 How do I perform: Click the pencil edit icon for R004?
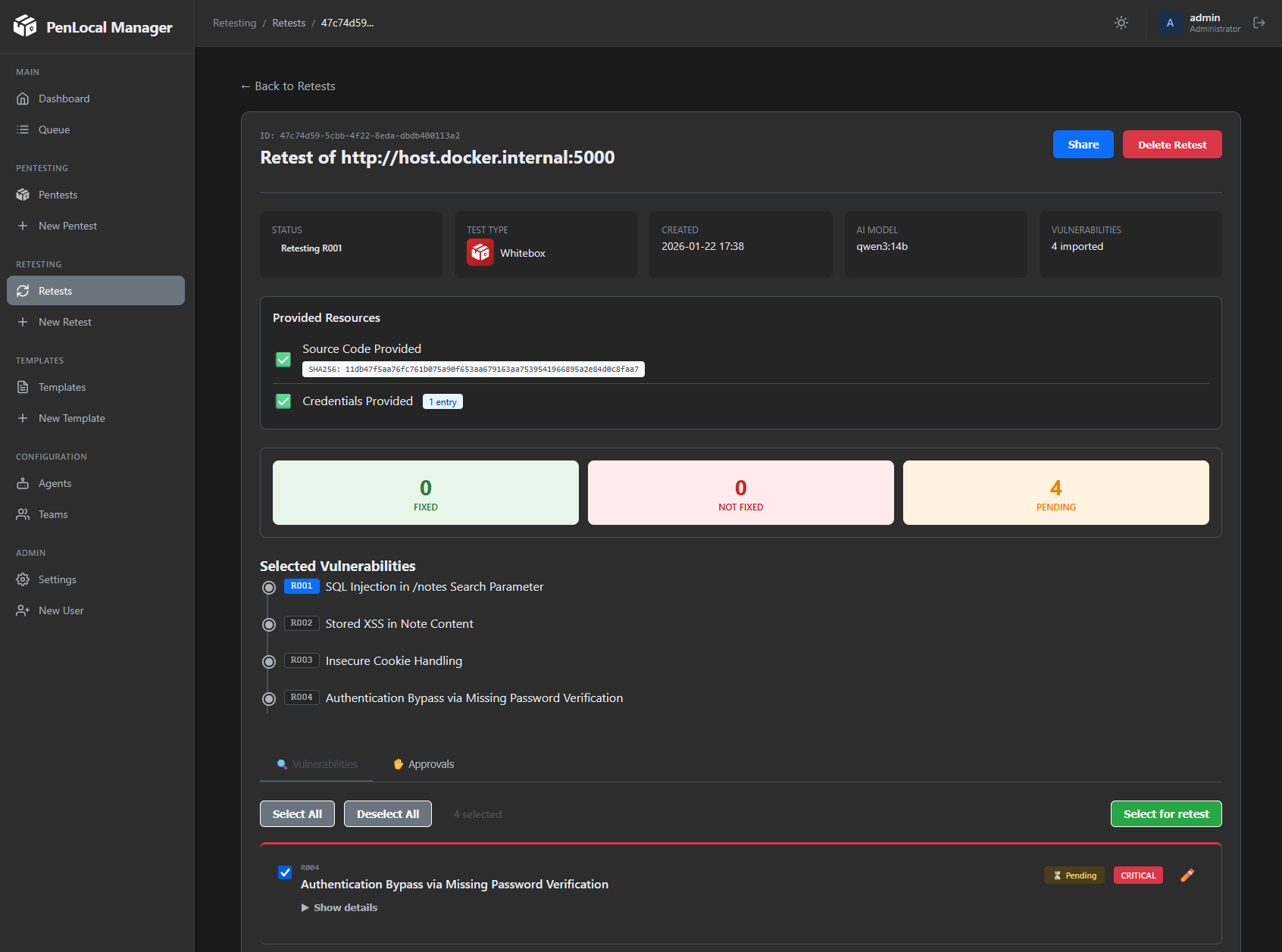pyautogui.click(x=1187, y=876)
